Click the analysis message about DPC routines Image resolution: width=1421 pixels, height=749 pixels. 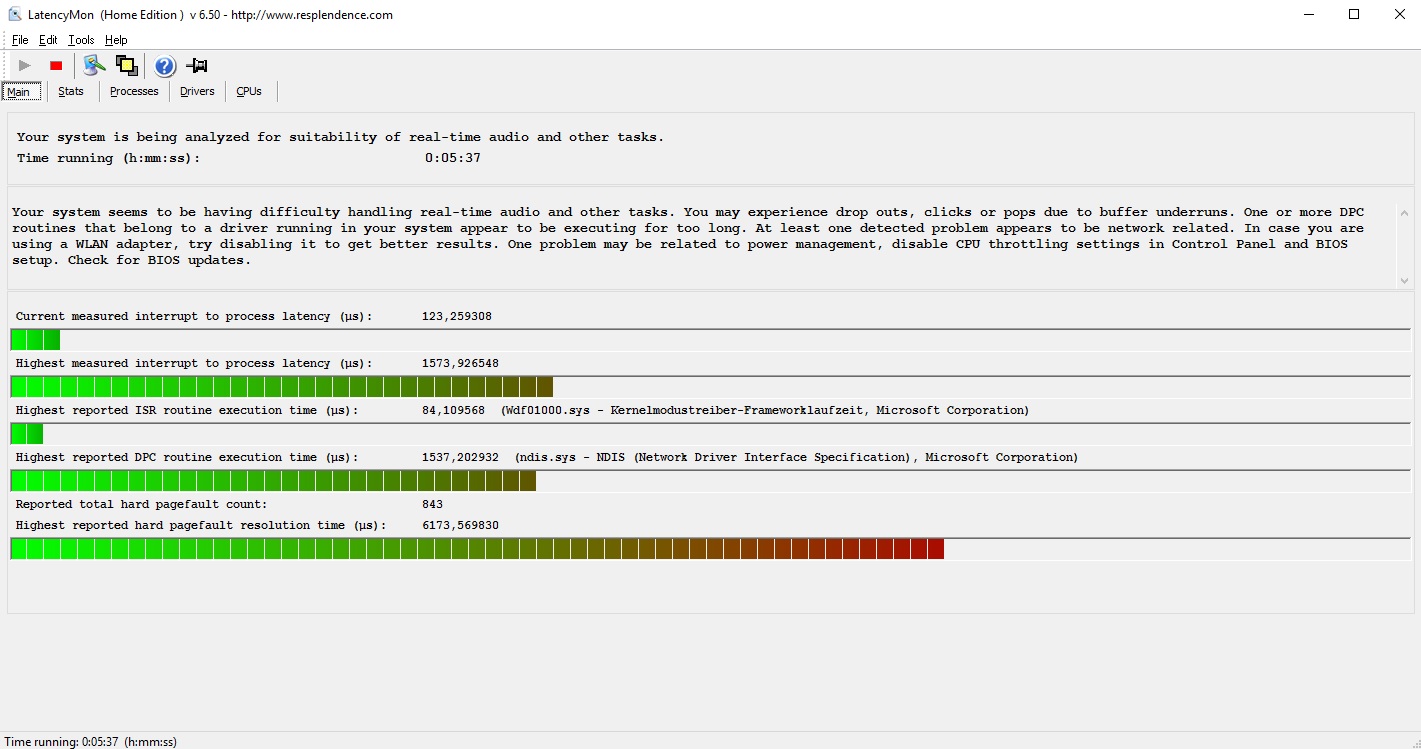click(x=689, y=236)
